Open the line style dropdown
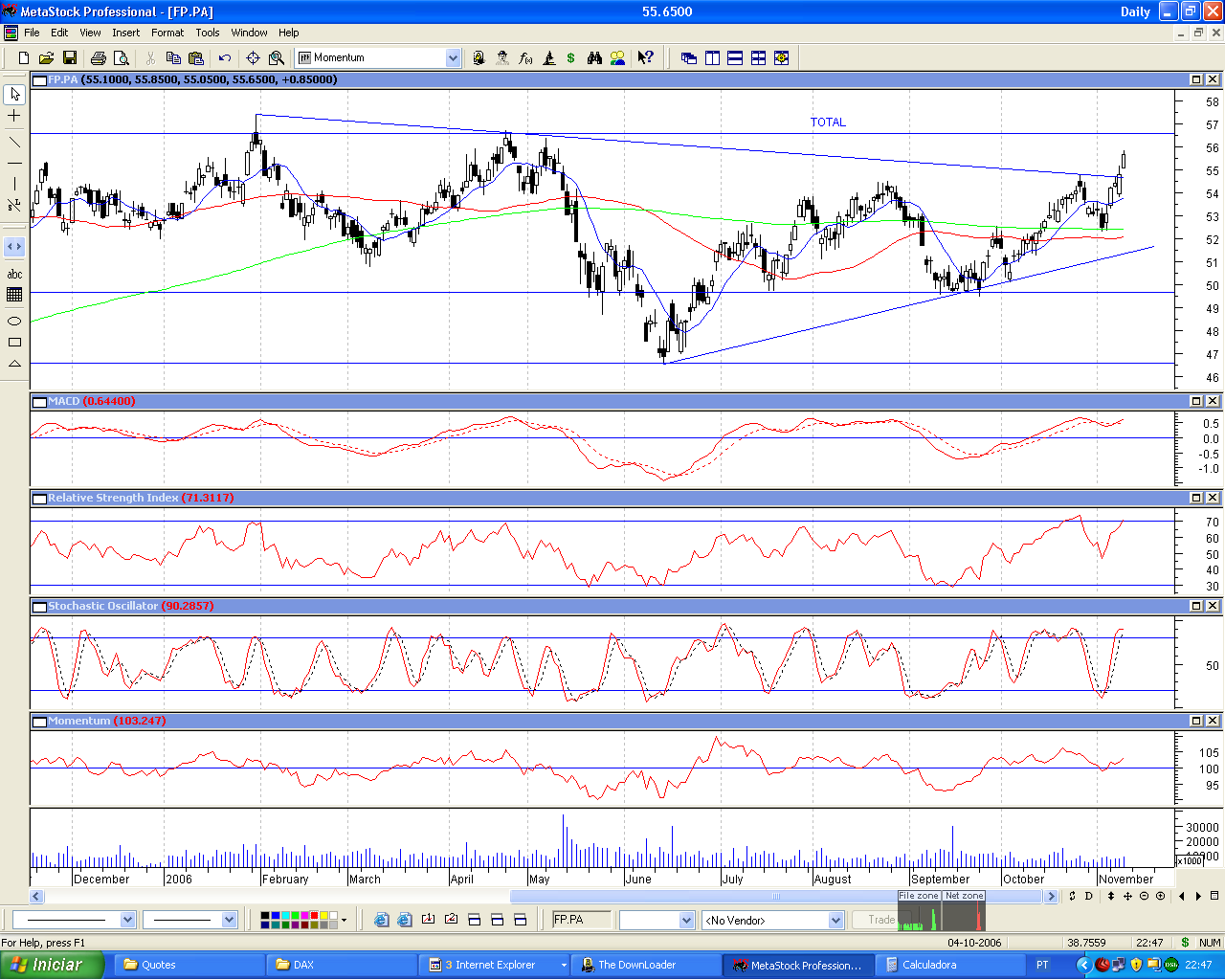1225x980 pixels. coord(74,920)
